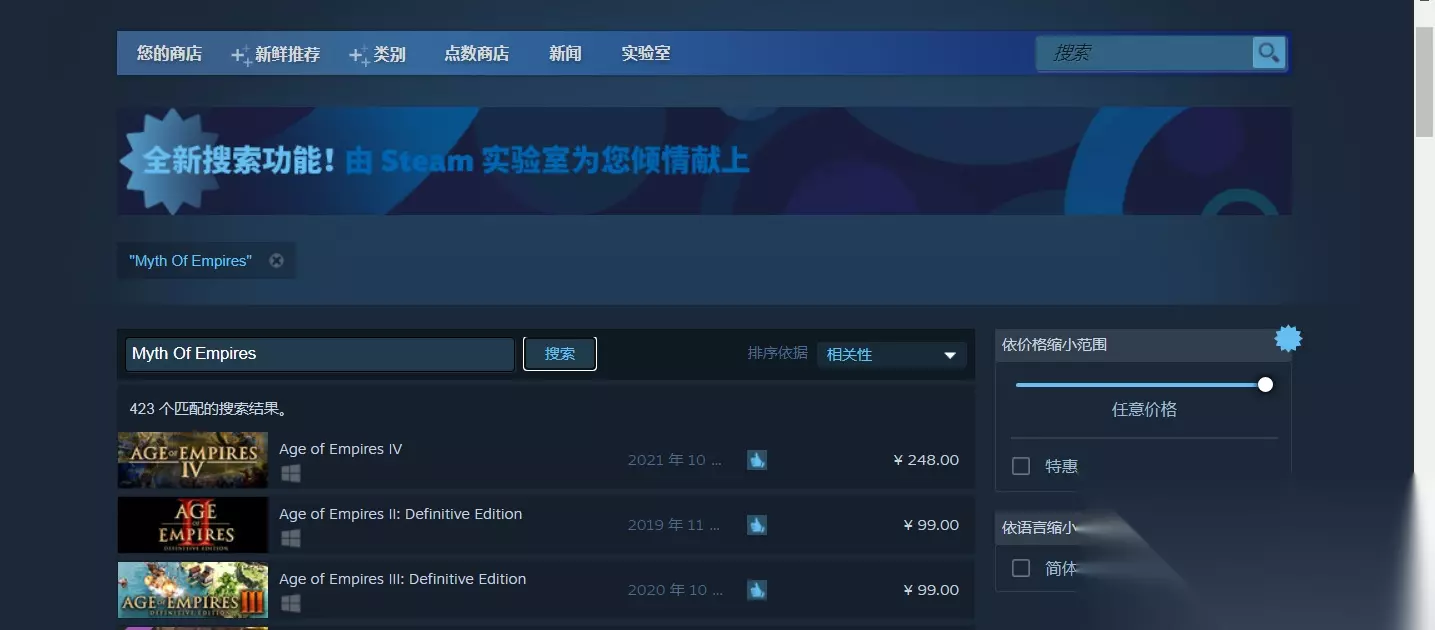Click the 搜索 button
This screenshot has width=1435, height=630.
[560, 354]
